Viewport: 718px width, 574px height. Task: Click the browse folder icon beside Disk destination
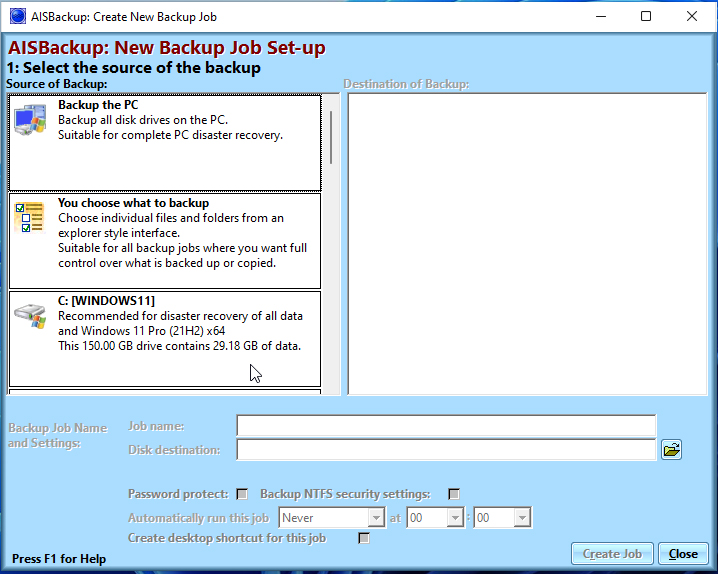(x=671, y=450)
